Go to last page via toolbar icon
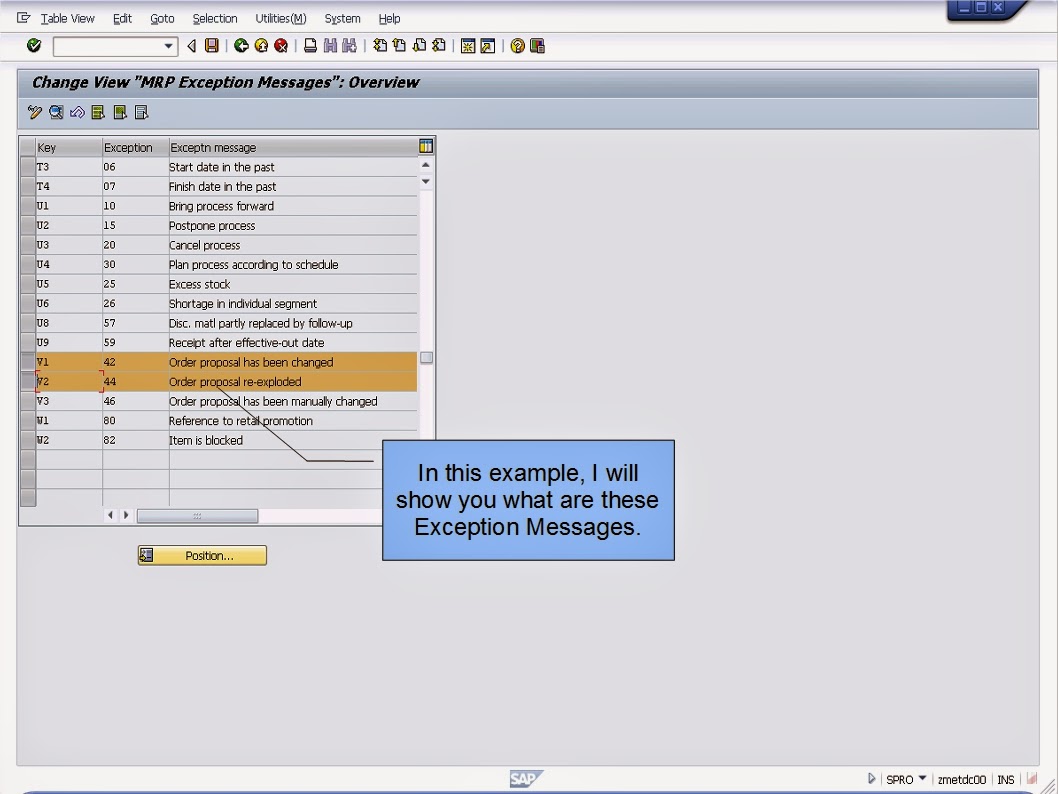1058x794 pixels. click(439, 46)
